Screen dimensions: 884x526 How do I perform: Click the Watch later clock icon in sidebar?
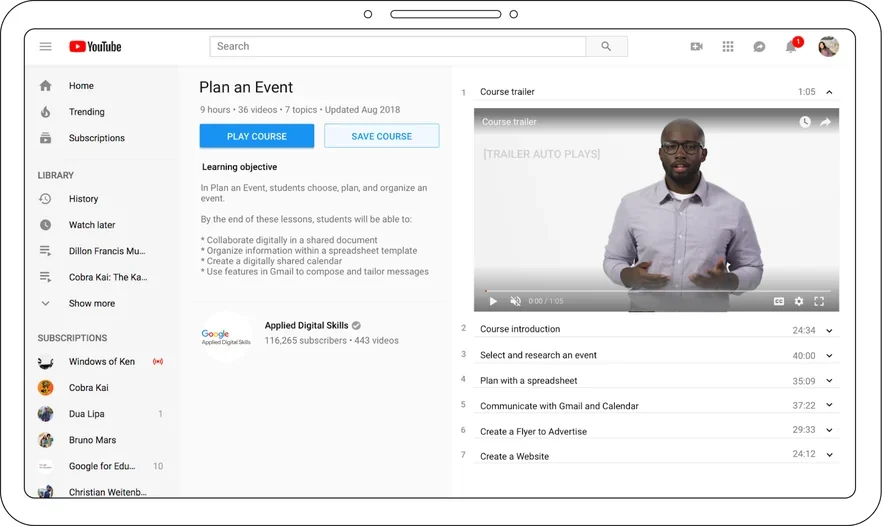tap(46, 224)
